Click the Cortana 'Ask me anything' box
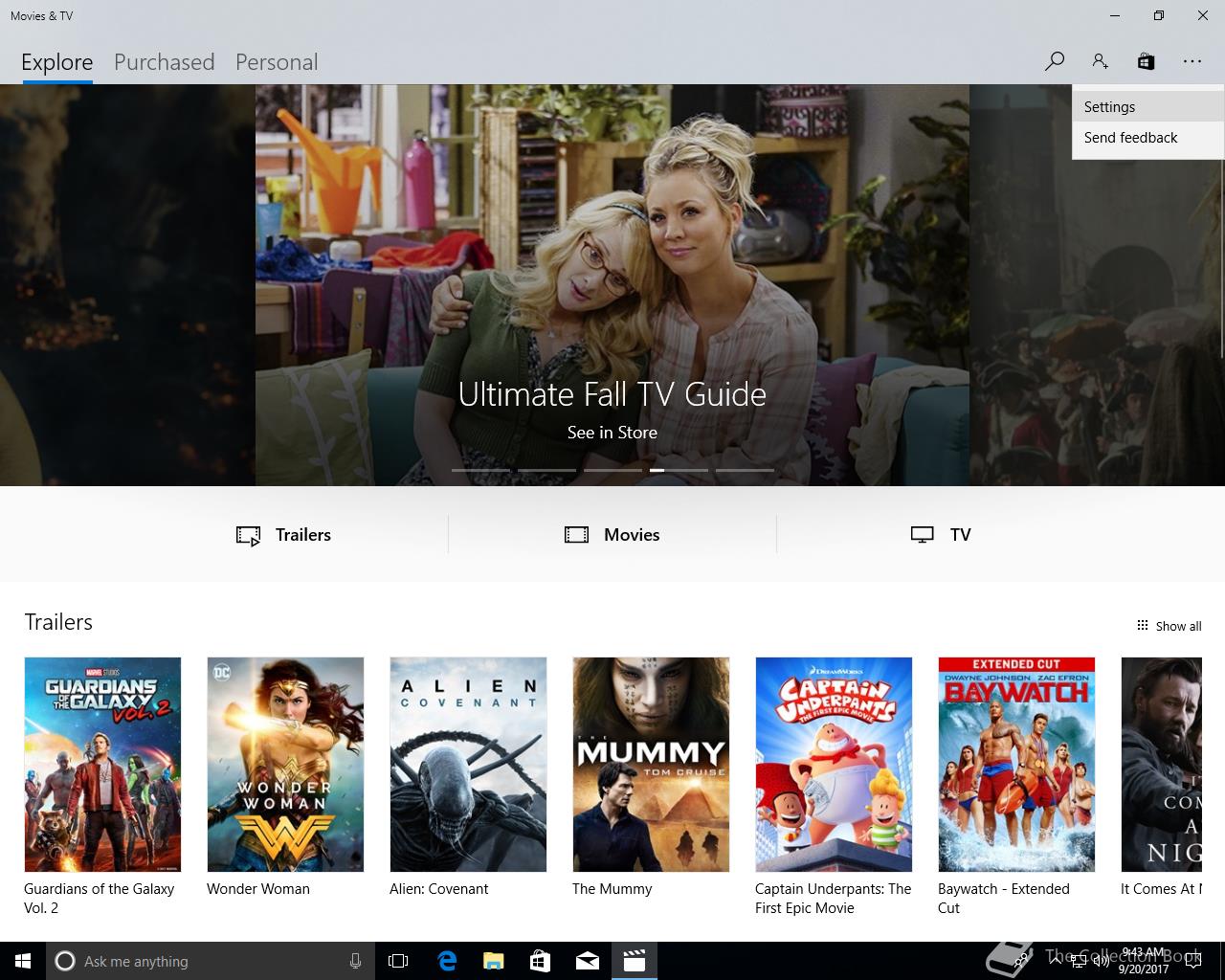The width and height of the screenshot is (1225, 980). click(x=209, y=961)
